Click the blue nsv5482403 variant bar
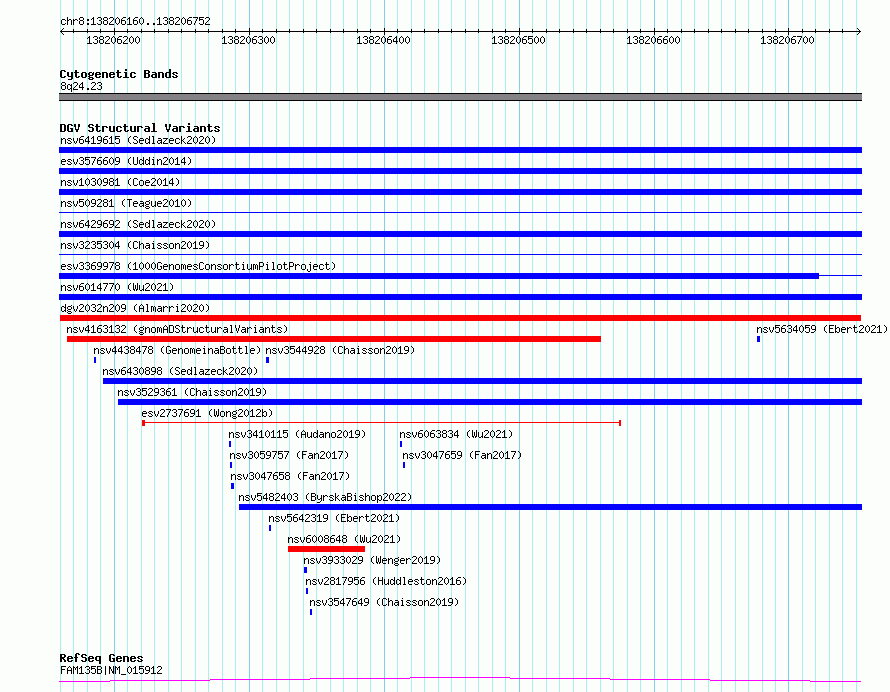 point(551,507)
